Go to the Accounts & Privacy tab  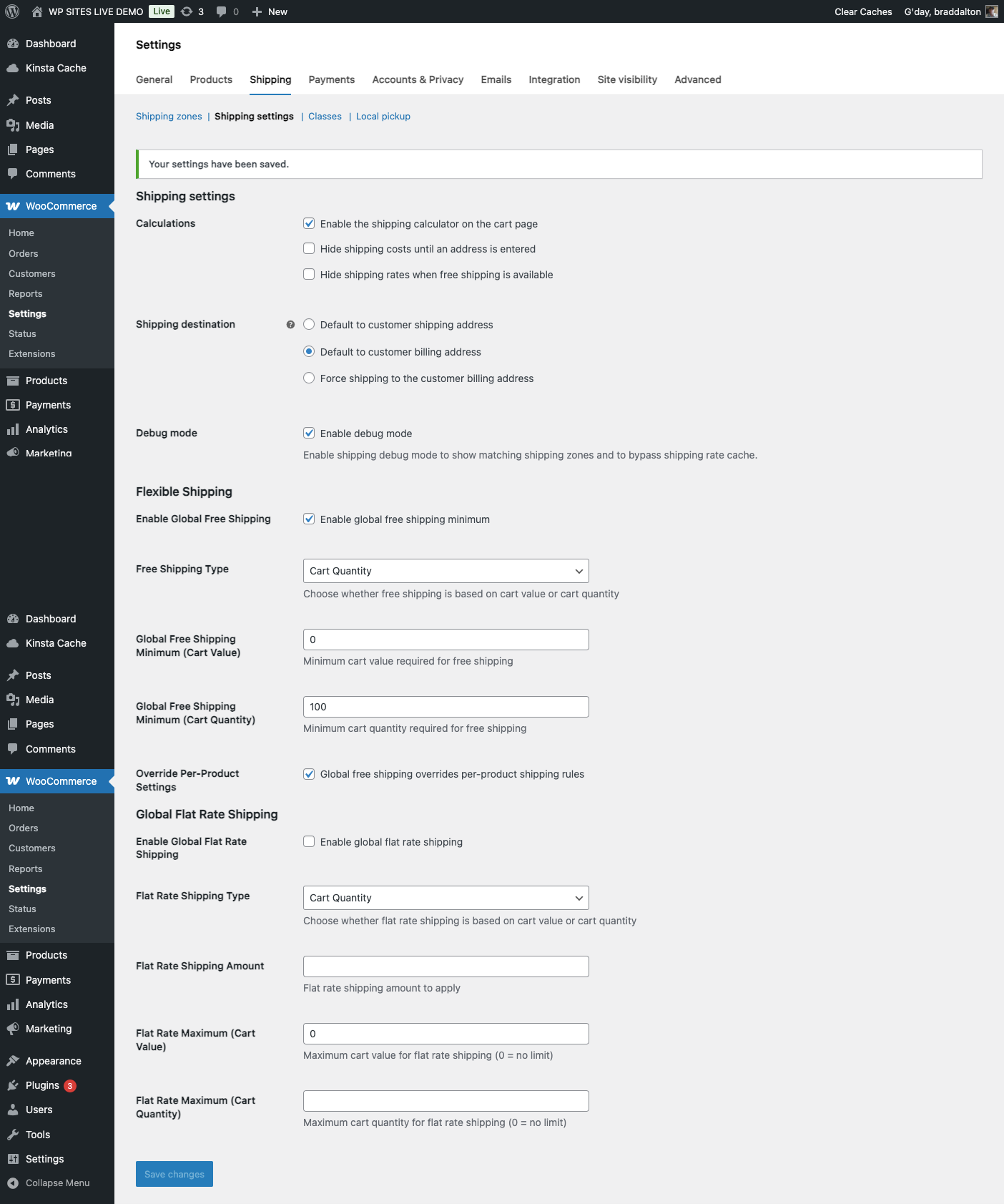point(418,79)
